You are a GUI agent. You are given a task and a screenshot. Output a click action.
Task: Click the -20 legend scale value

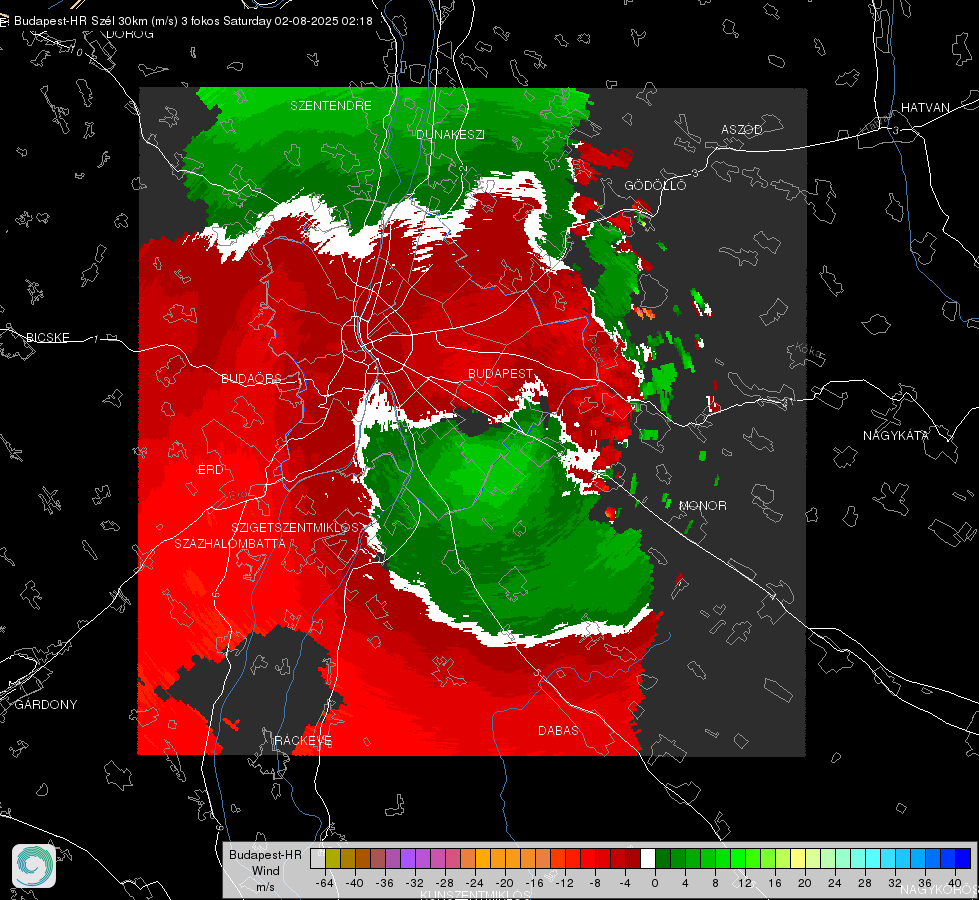click(x=504, y=883)
